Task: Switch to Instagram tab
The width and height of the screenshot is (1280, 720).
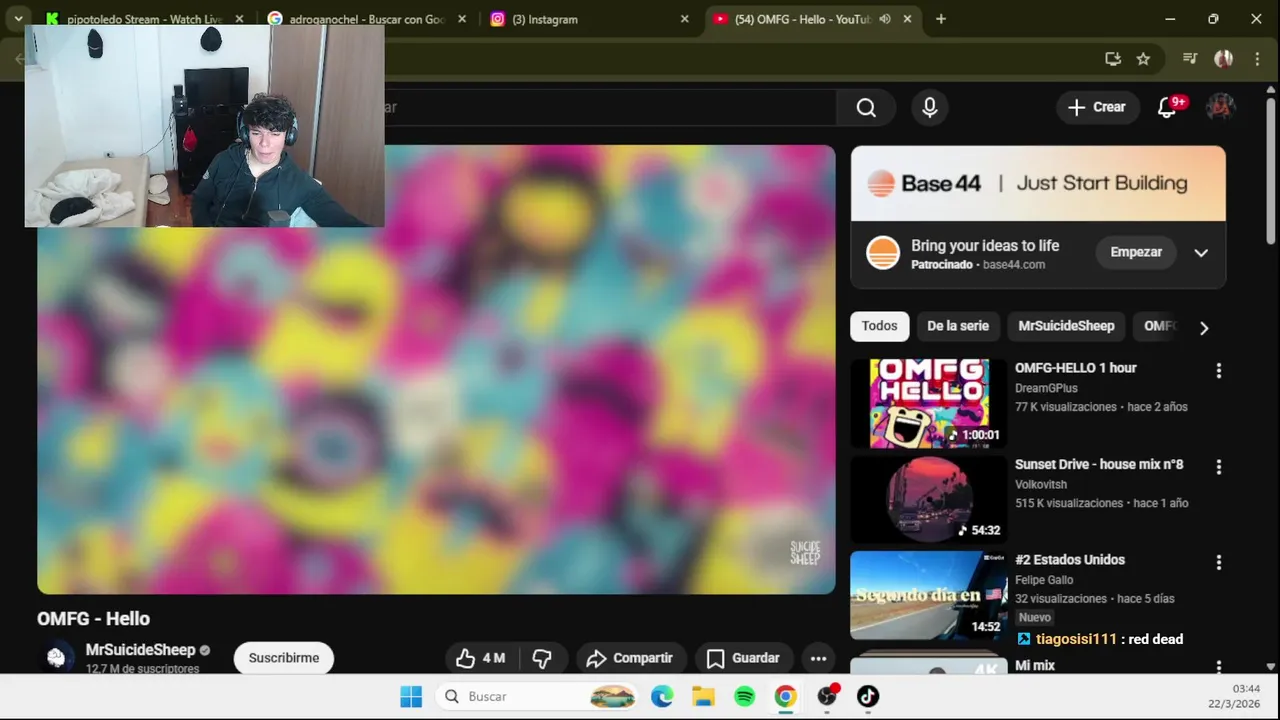Action: point(590,19)
